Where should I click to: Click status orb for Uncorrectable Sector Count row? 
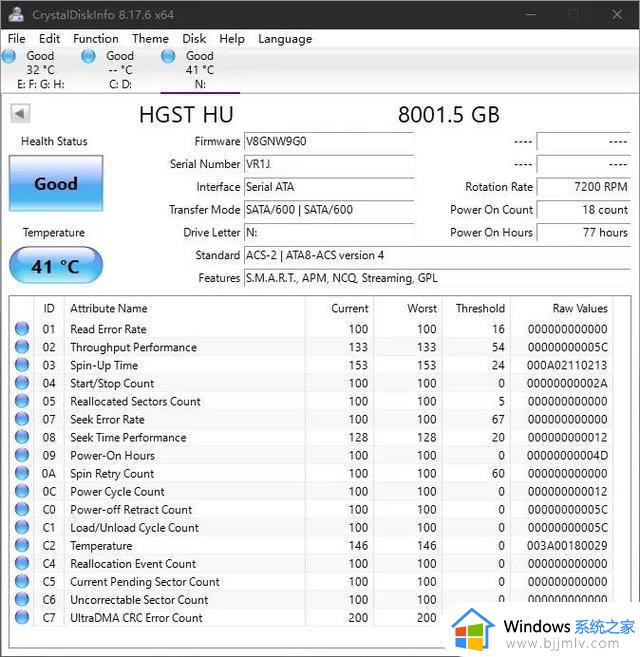coord(22,599)
